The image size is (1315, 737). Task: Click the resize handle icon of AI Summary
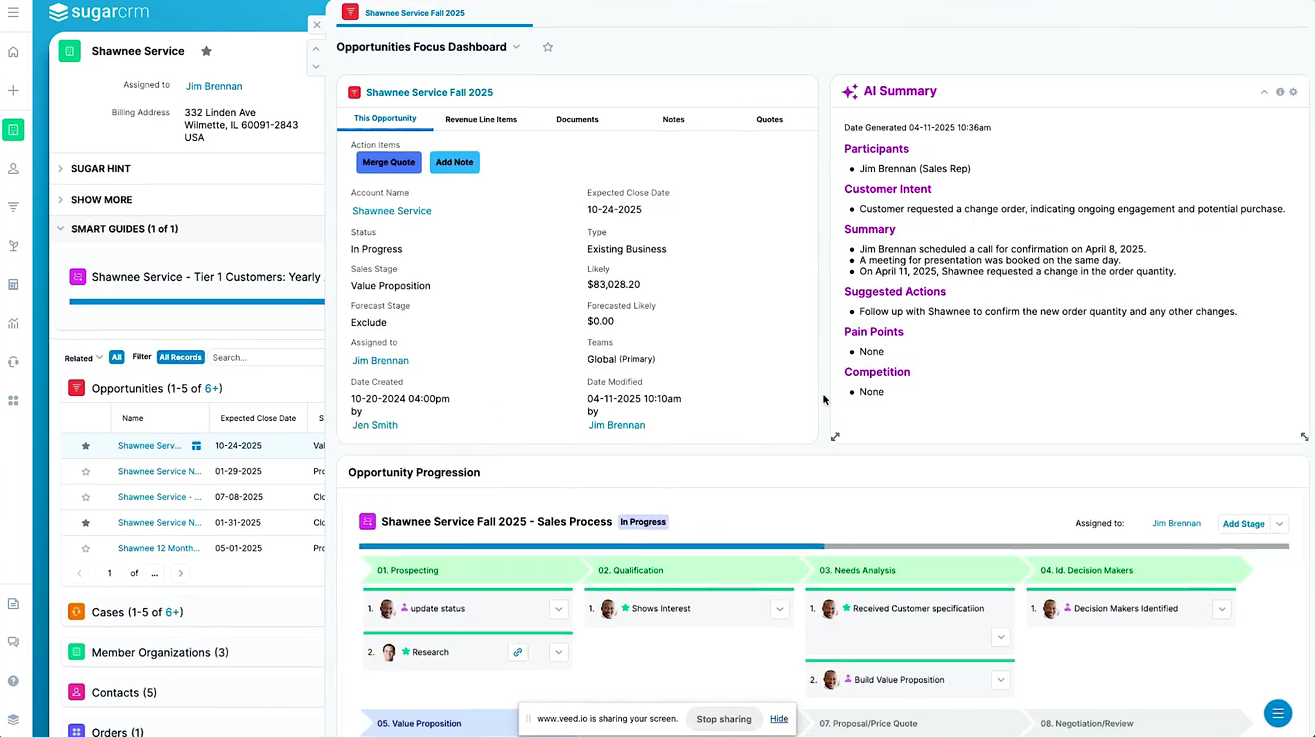[1304, 437]
